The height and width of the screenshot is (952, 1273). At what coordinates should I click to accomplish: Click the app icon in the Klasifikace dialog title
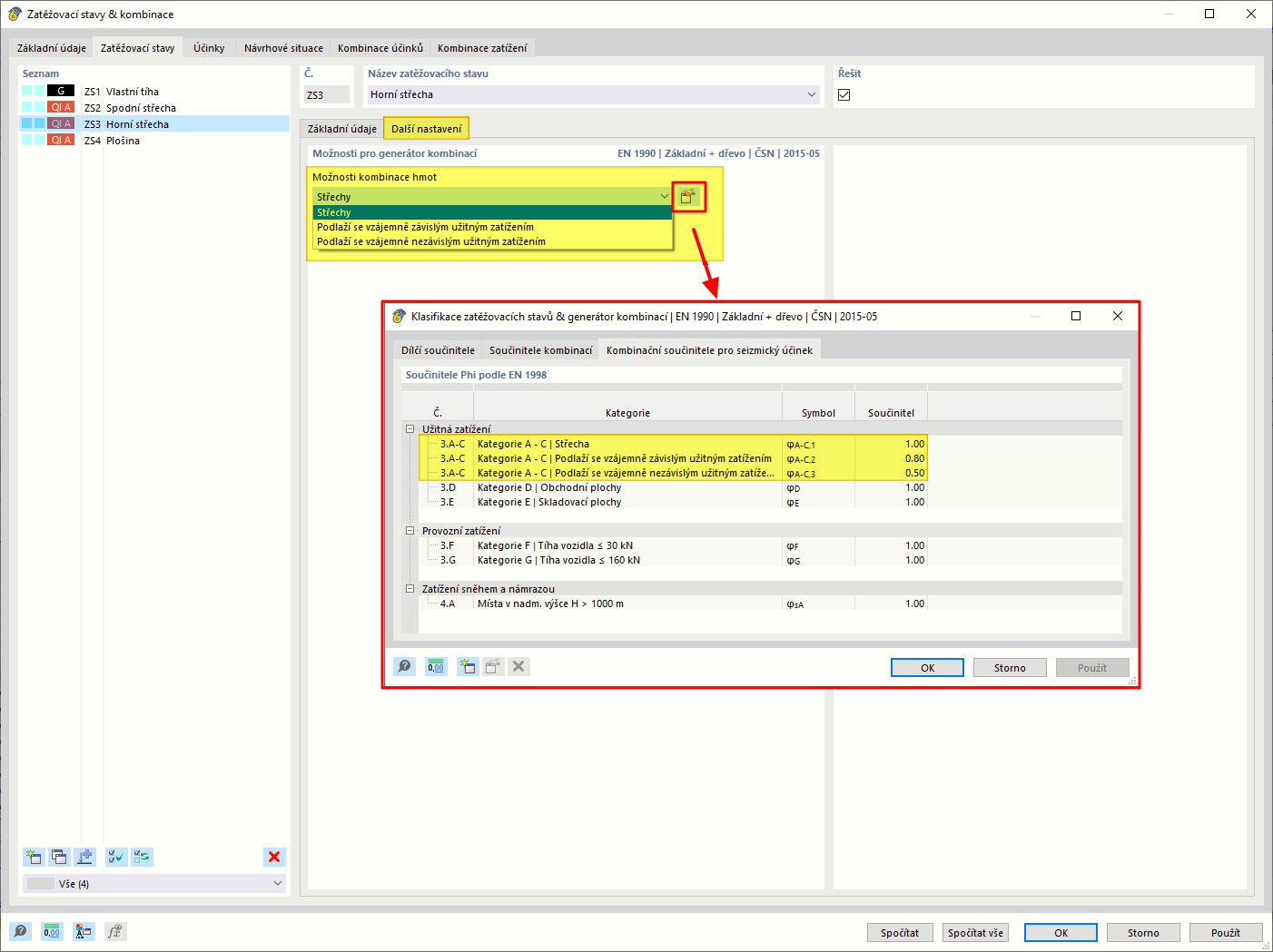399,316
